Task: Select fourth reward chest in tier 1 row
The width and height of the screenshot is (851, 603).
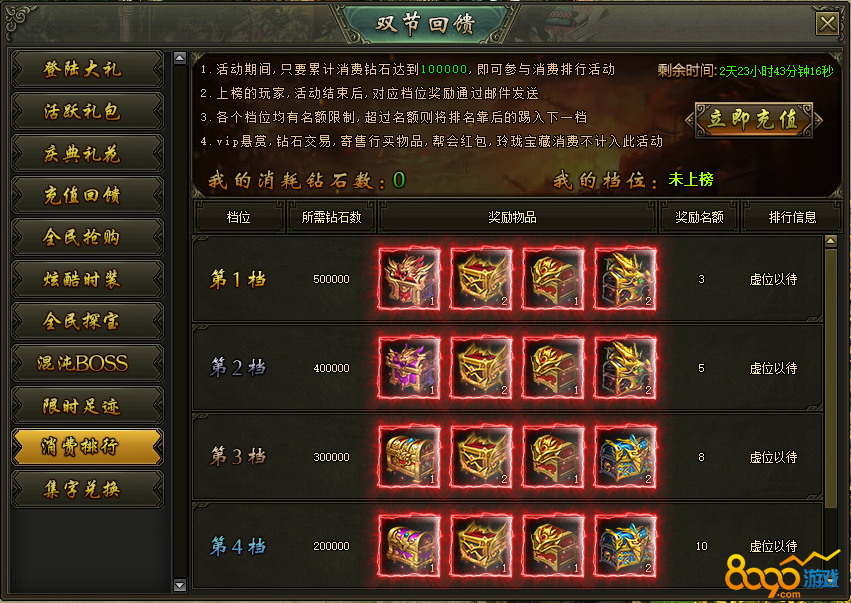Action: pos(625,279)
